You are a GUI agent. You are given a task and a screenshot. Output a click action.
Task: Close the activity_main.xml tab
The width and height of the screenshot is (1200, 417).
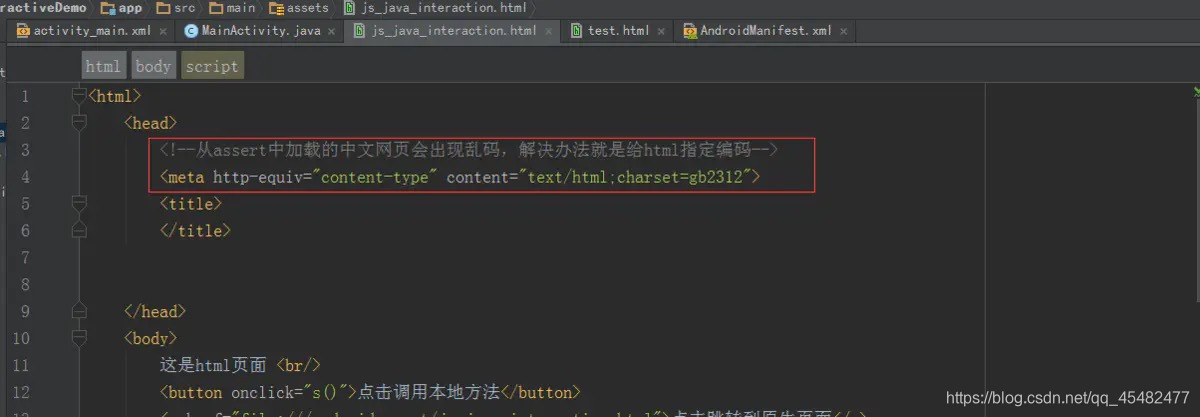click(162, 31)
